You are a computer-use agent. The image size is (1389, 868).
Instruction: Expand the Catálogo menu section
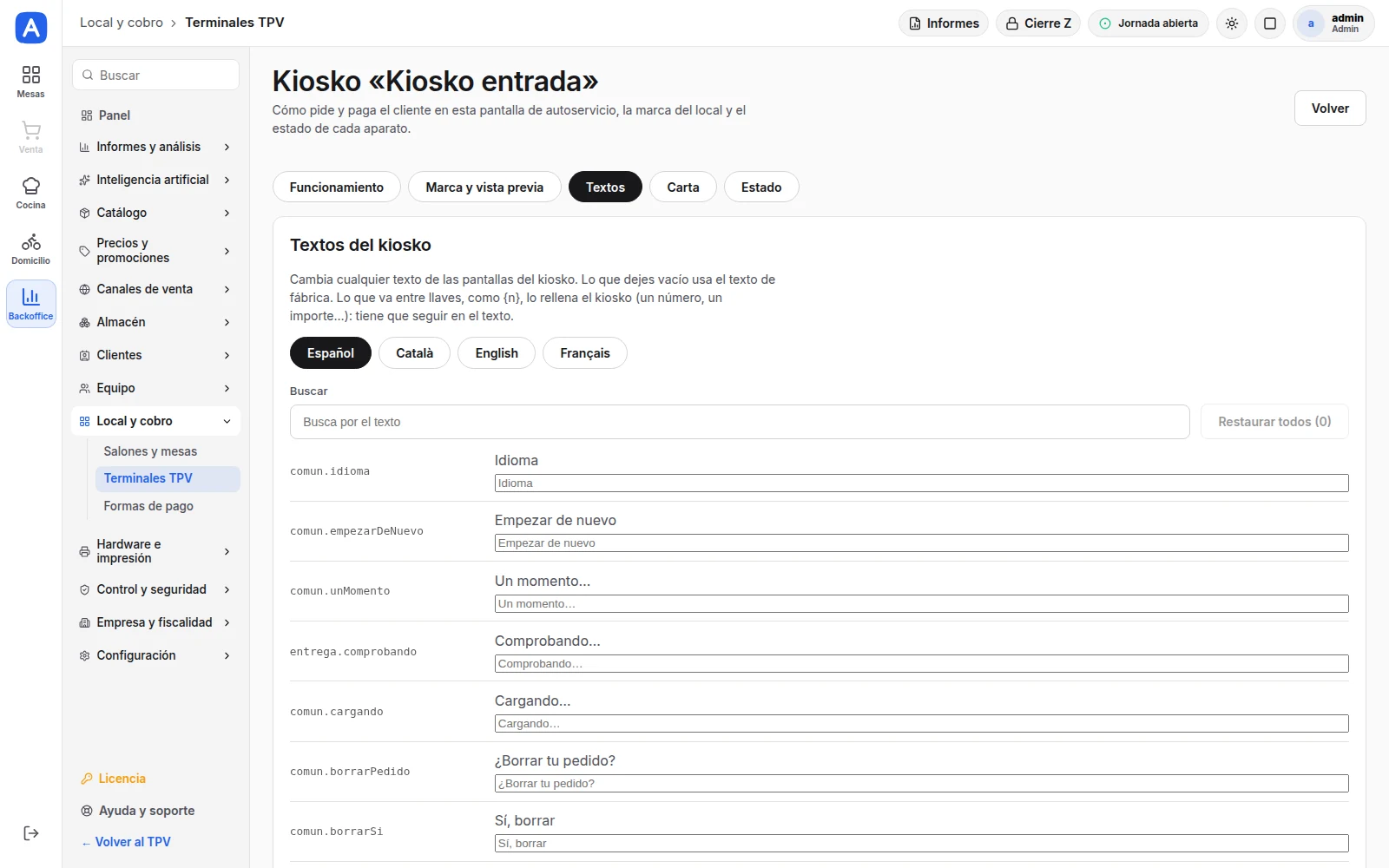[155, 213]
